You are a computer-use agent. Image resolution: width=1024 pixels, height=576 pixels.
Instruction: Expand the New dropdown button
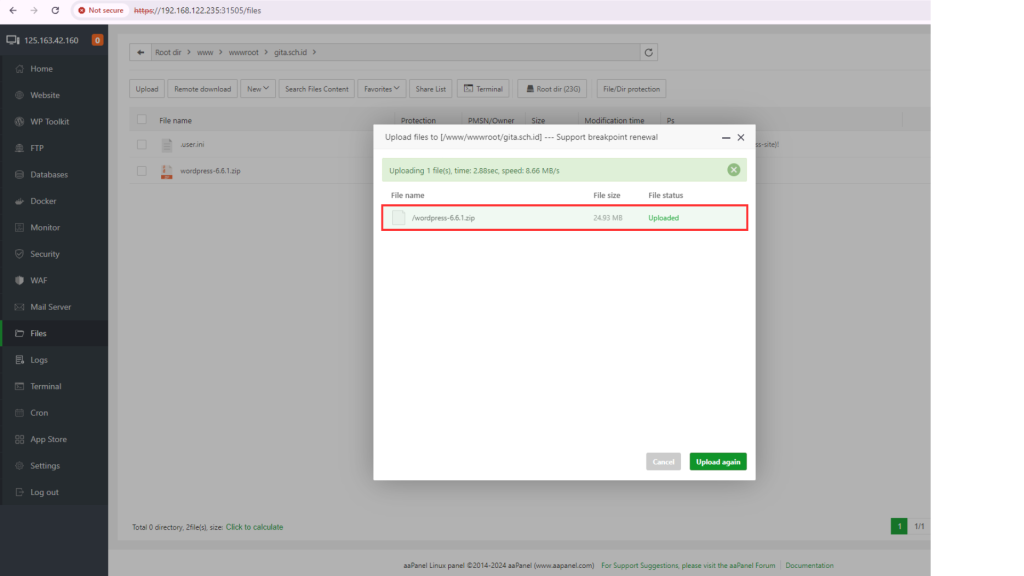(258, 89)
